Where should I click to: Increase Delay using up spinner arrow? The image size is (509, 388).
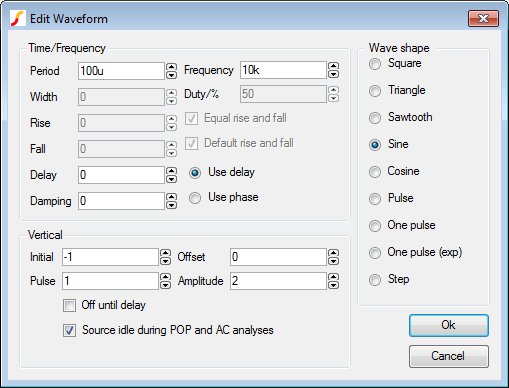coord(171,171)
